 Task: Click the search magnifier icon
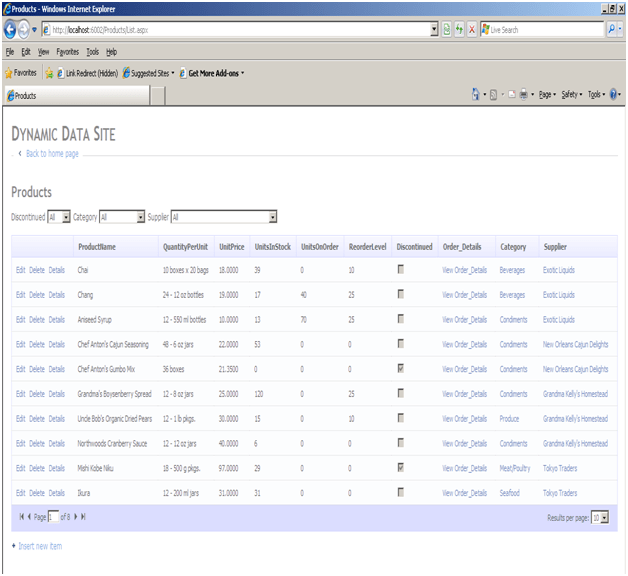[613, 30]
